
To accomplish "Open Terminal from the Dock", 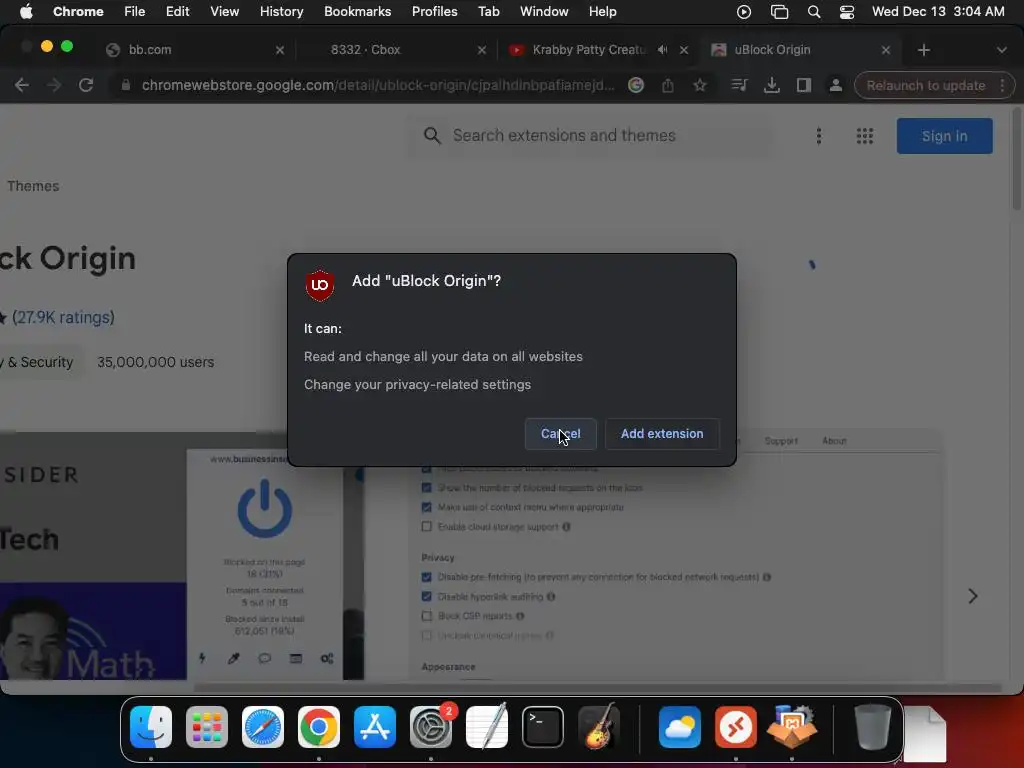I will coord(543,727).
